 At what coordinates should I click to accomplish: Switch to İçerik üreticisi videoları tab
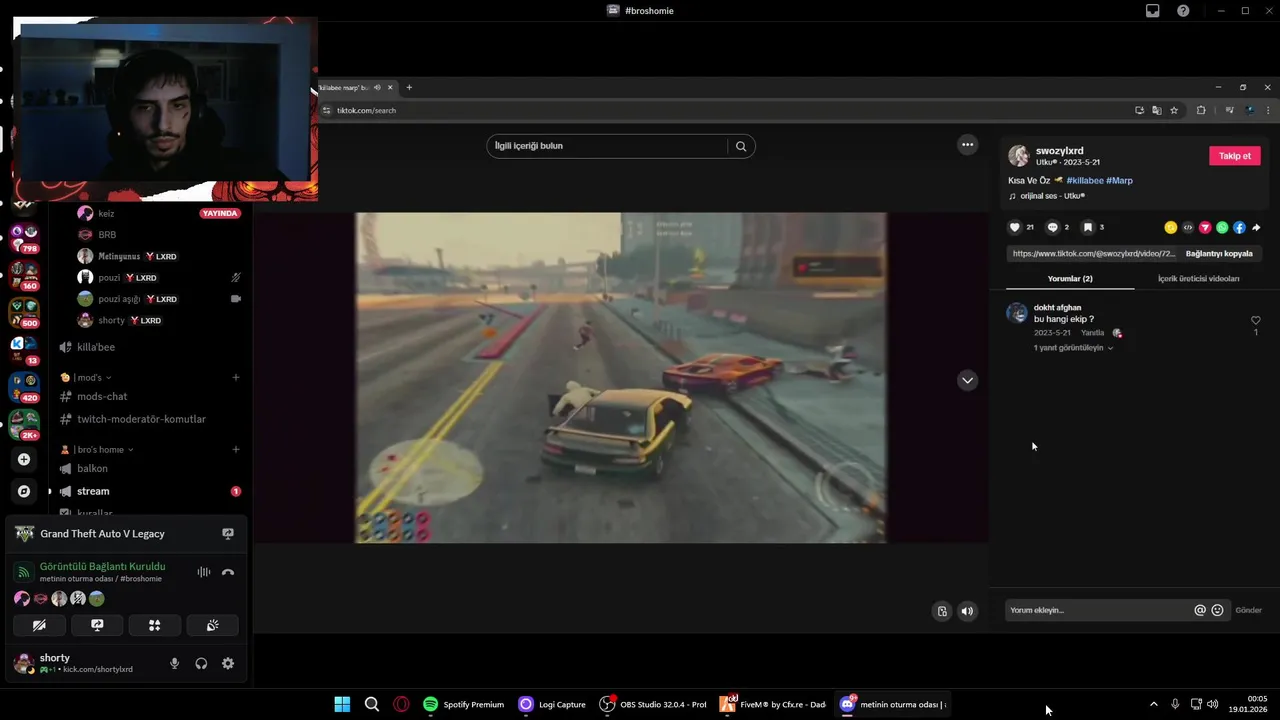(x=1198, y=278)
